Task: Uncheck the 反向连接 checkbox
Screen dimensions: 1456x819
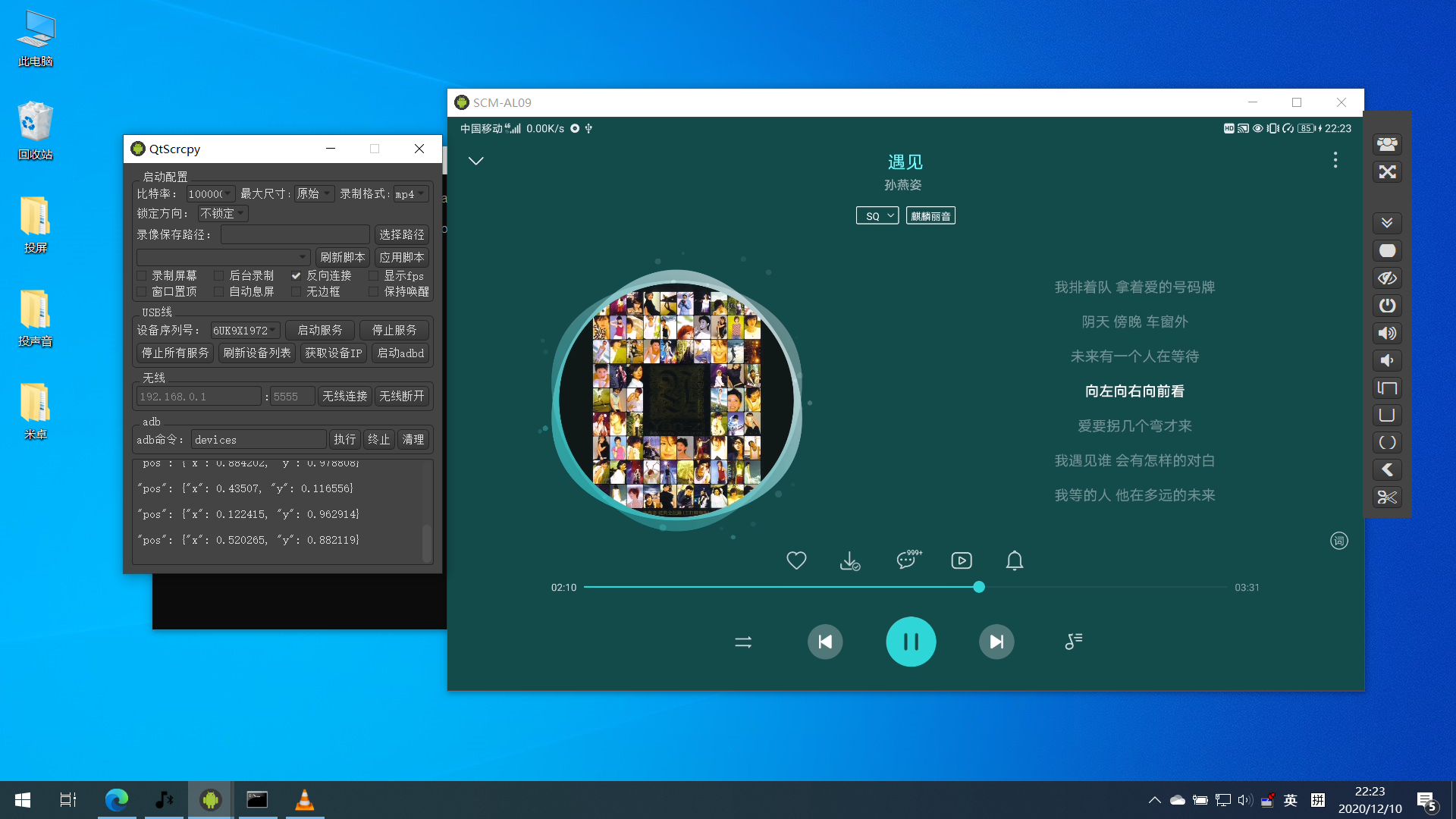Action: pyautogui.click(x=297, y=276)
